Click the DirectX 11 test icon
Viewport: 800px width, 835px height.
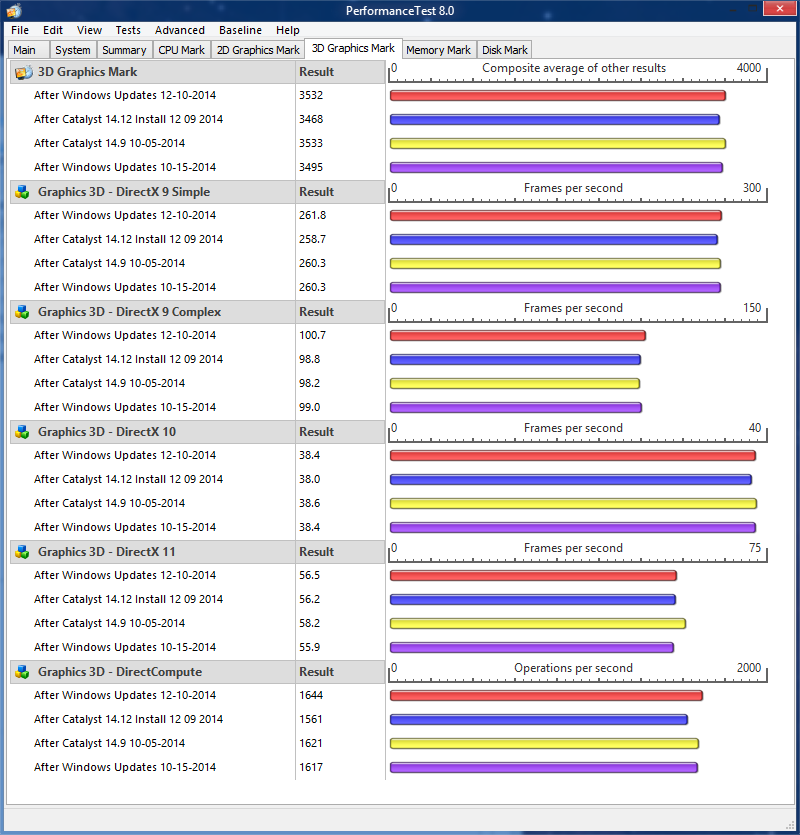(22, 552)
